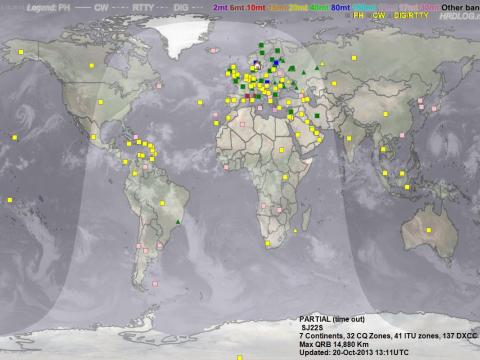The width and height of the screenshot is (480, 360).
Task: Click the red 10mt band legend label
Action: pos(256,7)
